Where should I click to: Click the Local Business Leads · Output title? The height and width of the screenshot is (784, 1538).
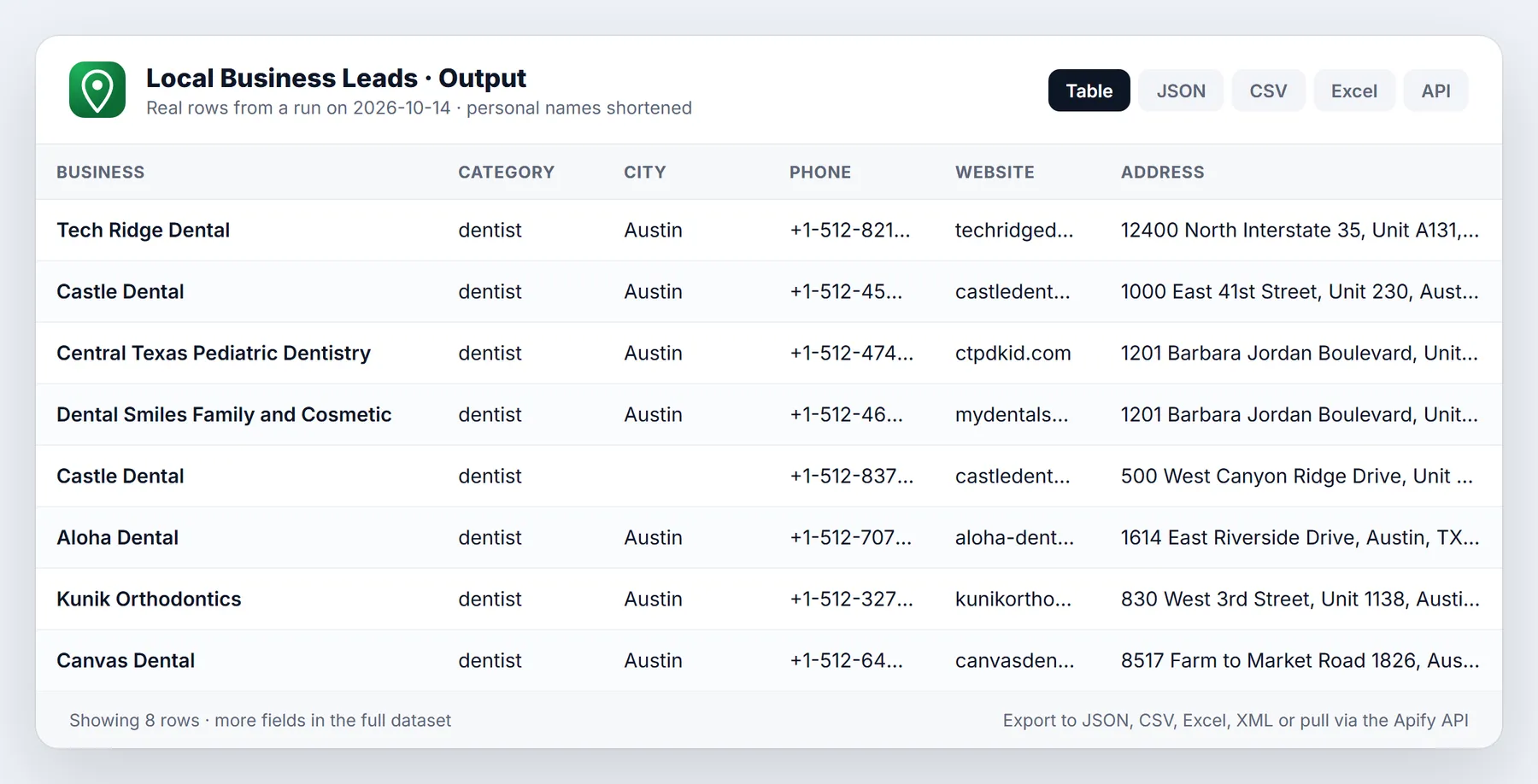(x=336, y=79)
